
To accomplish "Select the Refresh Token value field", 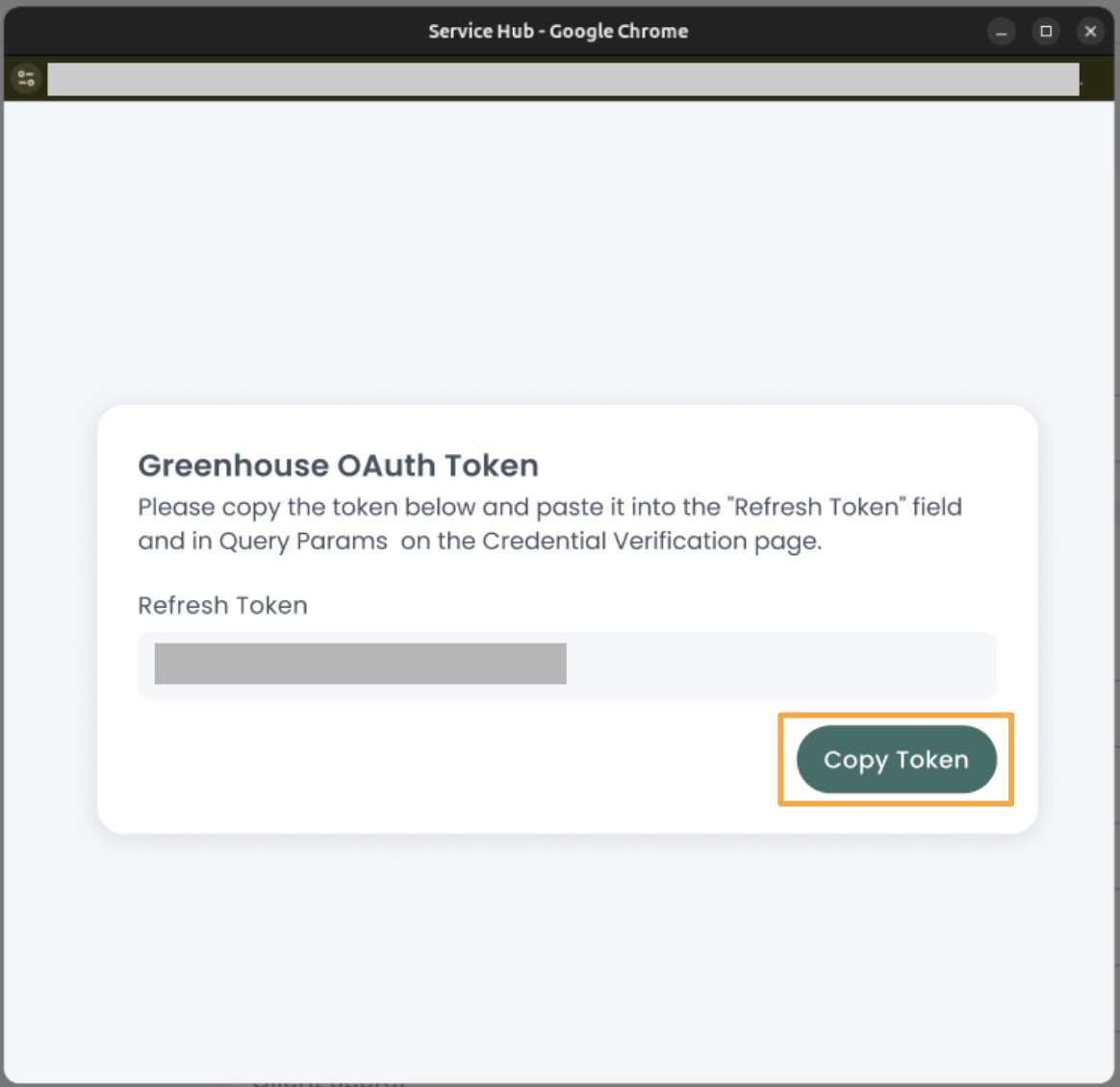I will click(567, 665).
